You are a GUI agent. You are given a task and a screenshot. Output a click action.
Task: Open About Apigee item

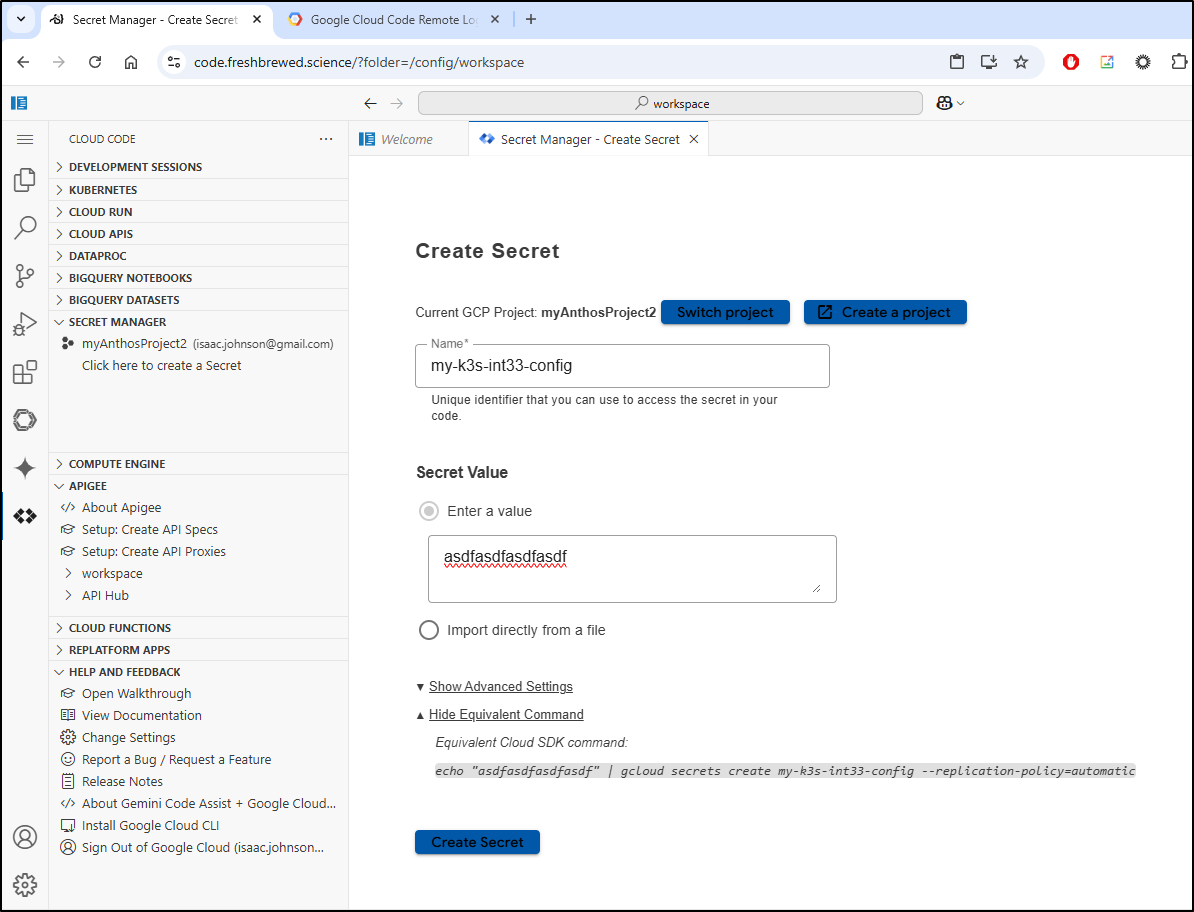point(122,508)
